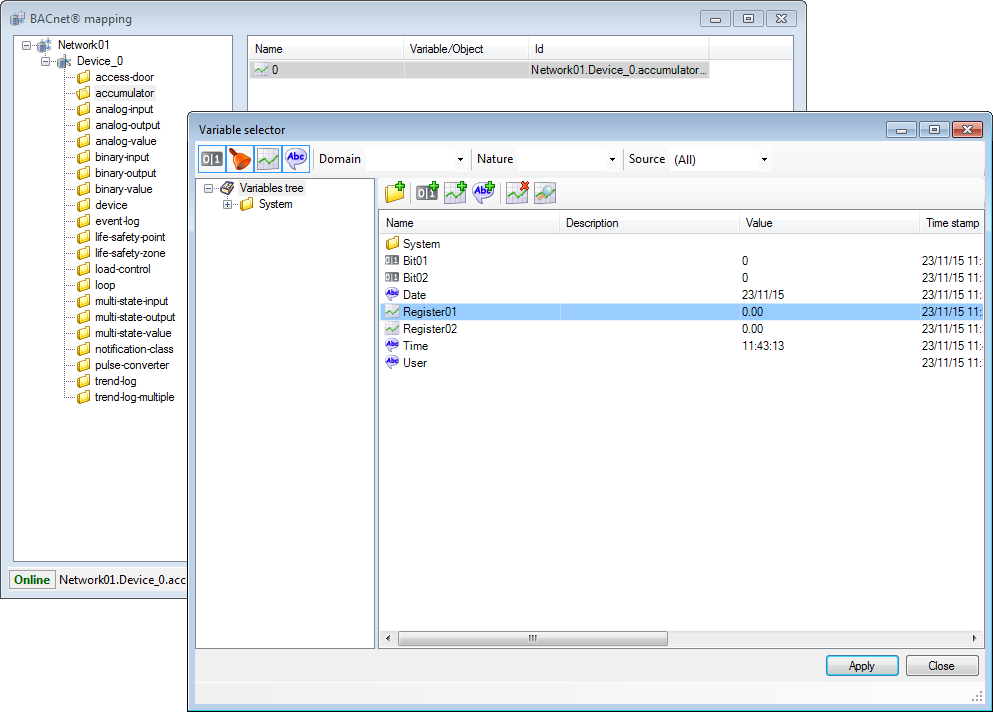Toggle the bit variables filter button

pos(212,159)
